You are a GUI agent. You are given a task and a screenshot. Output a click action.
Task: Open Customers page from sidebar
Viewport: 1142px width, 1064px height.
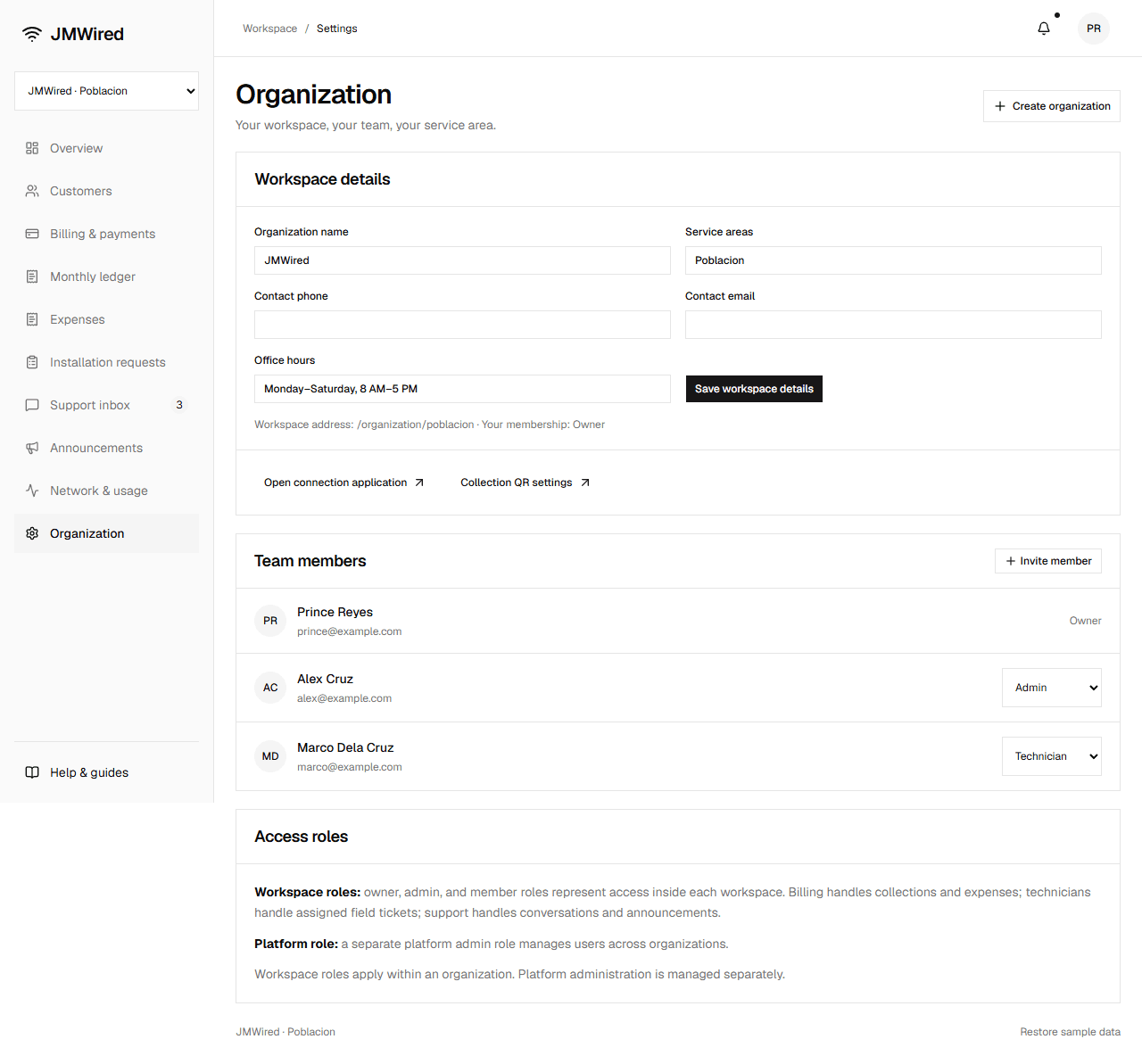pyautogui.click(x=106, y=191)
